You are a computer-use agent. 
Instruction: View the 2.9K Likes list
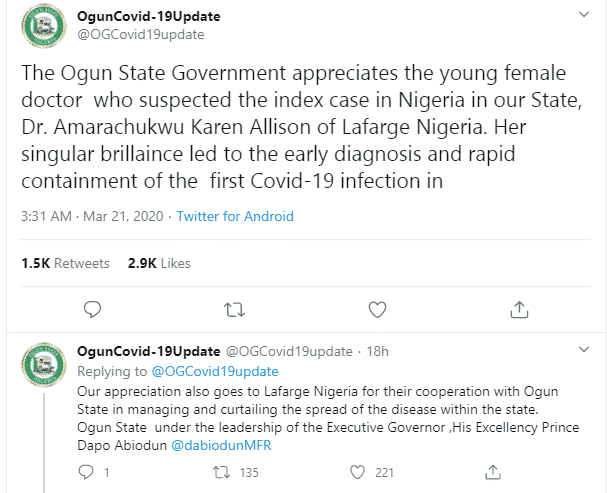pyautogui.click(x=159, y=263)
